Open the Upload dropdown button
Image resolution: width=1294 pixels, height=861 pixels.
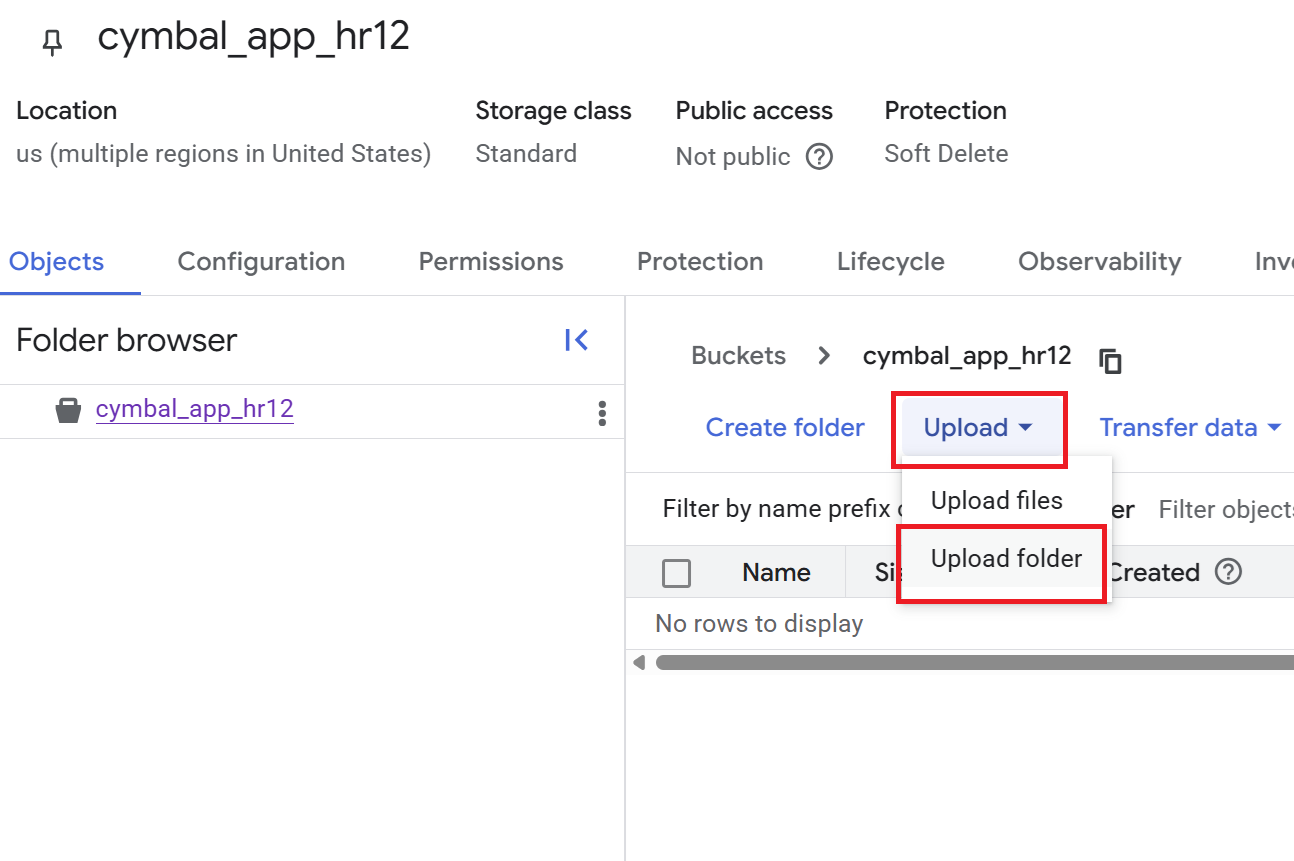(978, 428)
